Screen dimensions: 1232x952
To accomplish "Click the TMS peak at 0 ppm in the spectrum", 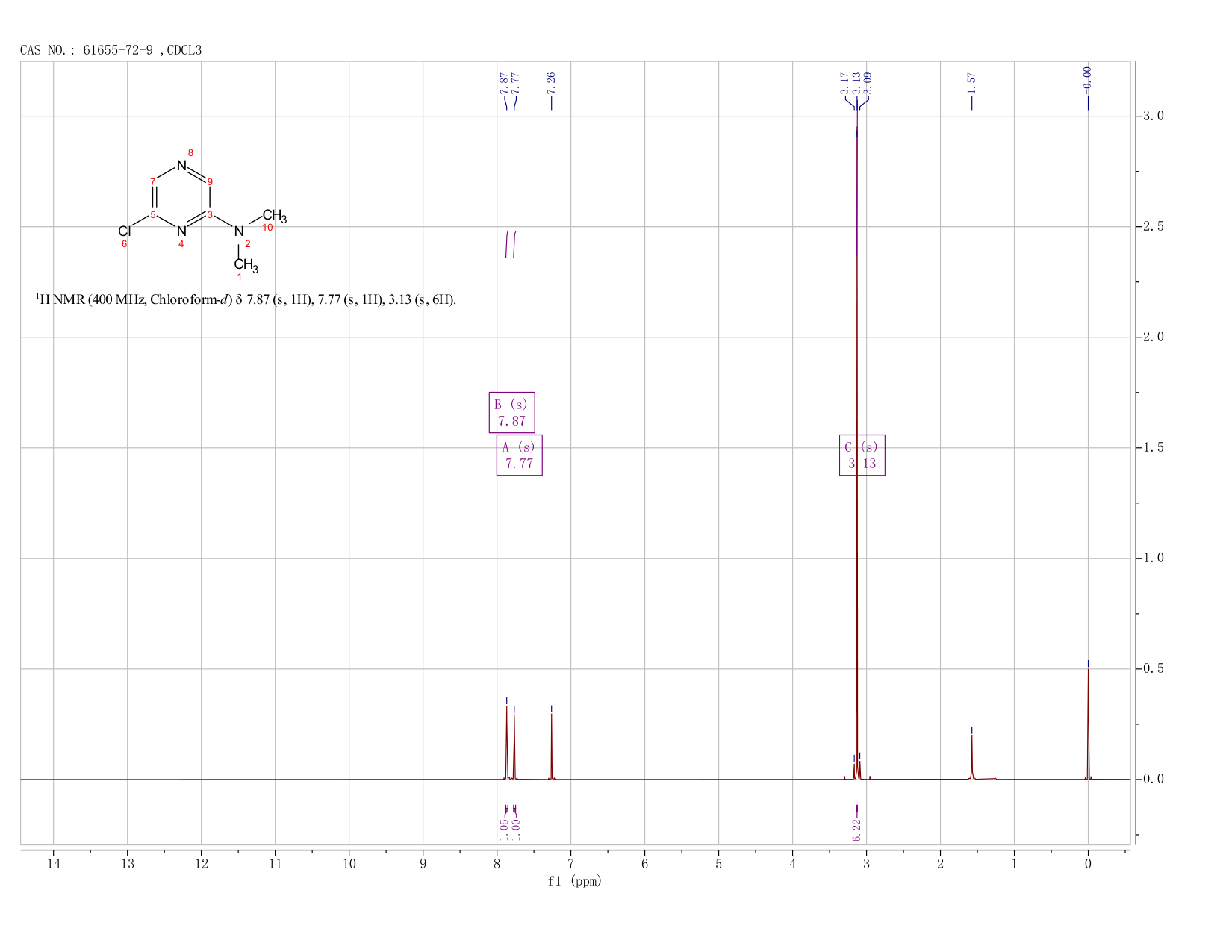I will [x=1088, y=724].
